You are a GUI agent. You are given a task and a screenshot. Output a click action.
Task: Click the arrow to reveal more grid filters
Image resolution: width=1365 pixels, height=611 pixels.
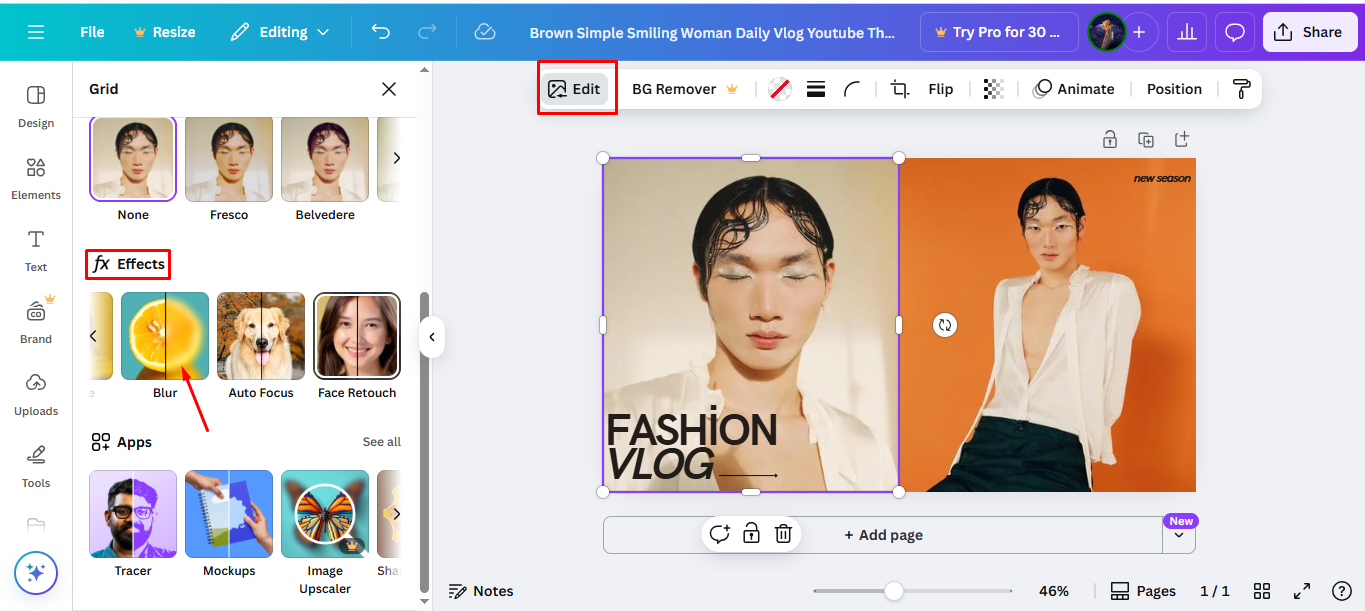tap(397, 158)
